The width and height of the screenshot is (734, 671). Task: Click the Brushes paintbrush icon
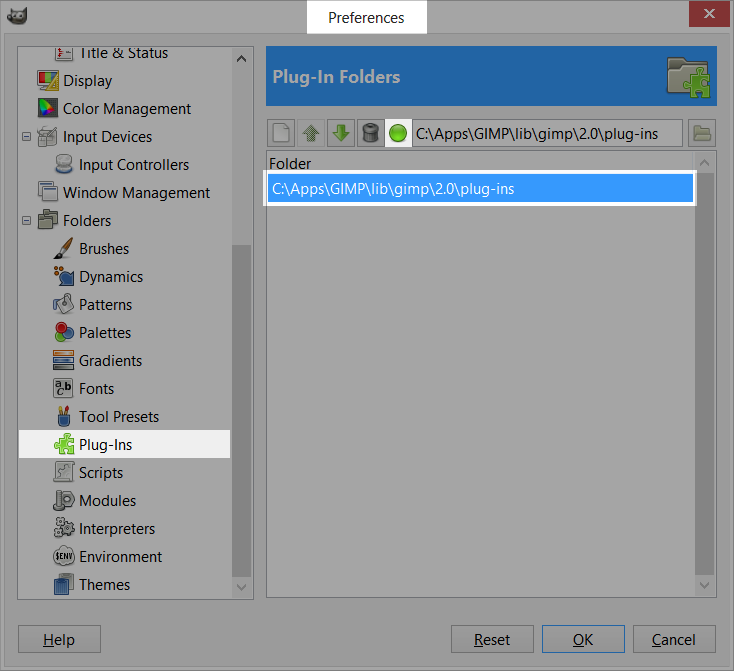(63, 249)
